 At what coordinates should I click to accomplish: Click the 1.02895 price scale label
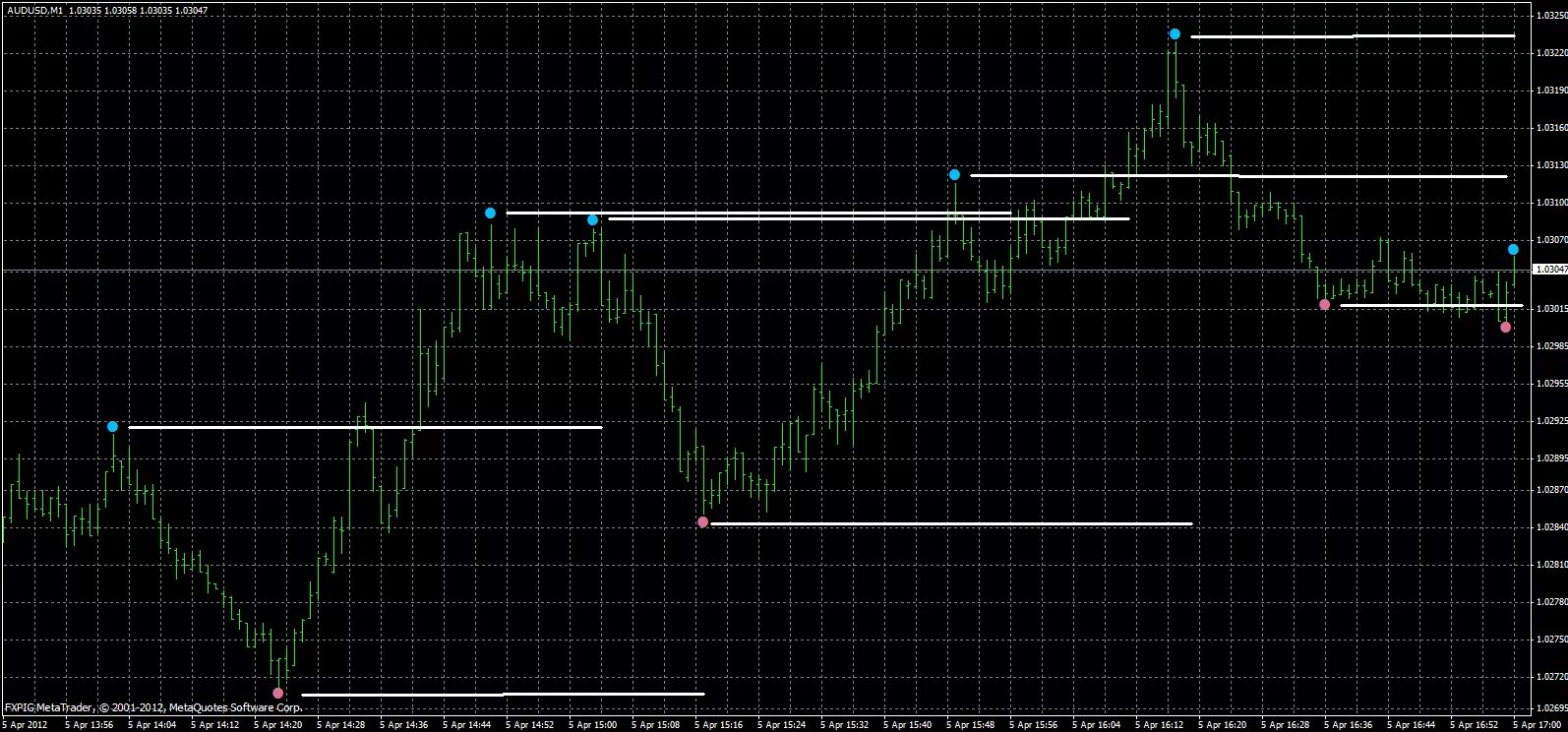1550,458
